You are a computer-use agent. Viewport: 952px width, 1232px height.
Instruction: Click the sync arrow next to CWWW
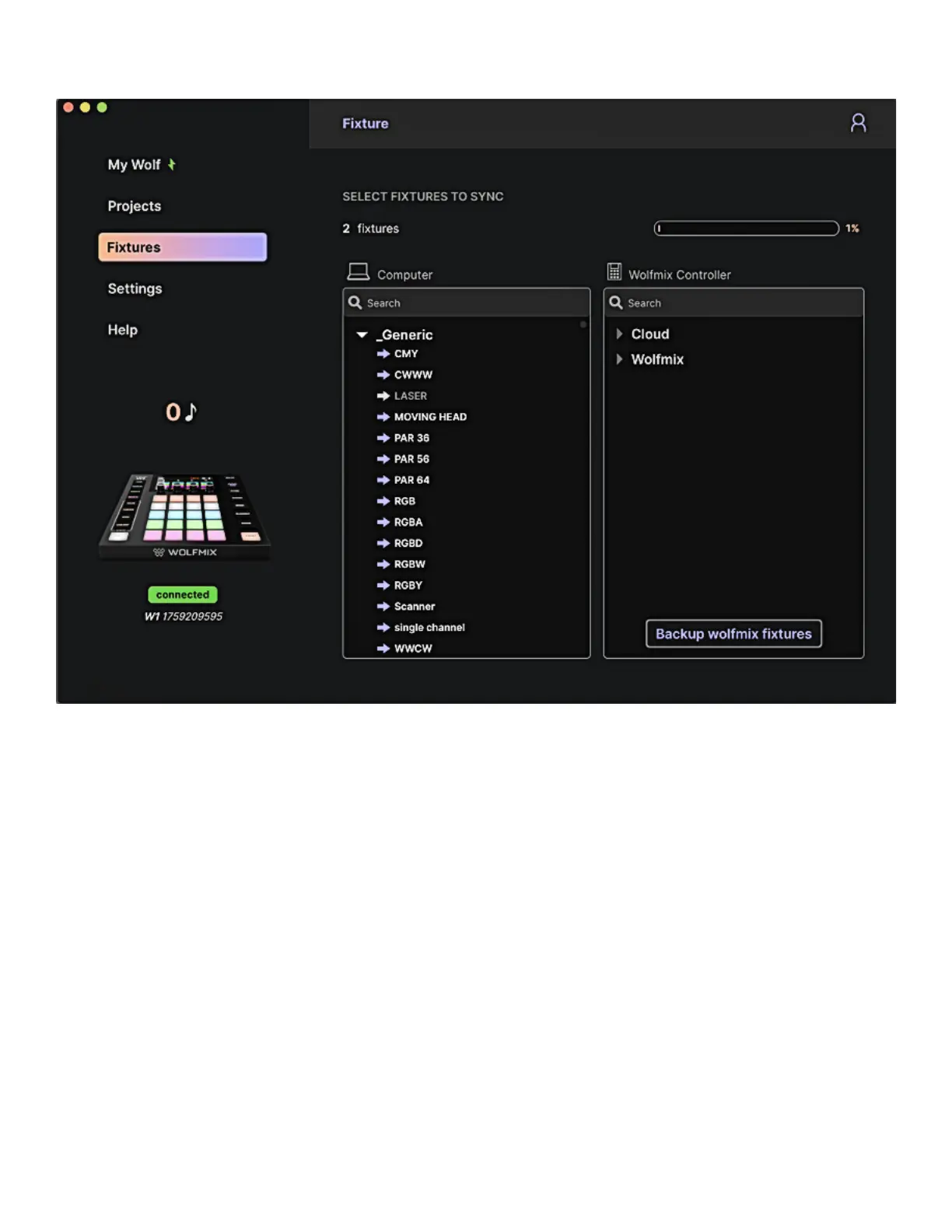point(383,375)
